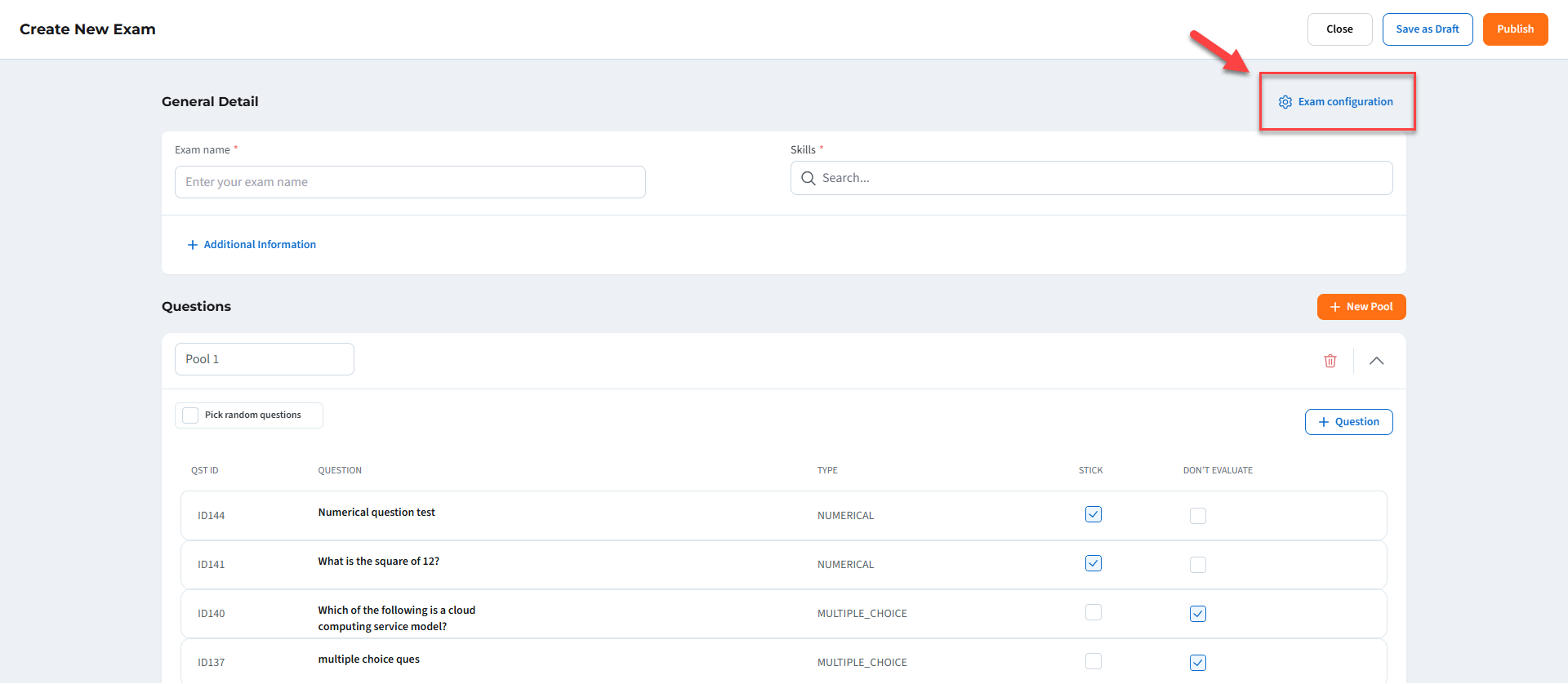Uncheck Don't Evaluate for question ID140

(x=1198, y=614)
